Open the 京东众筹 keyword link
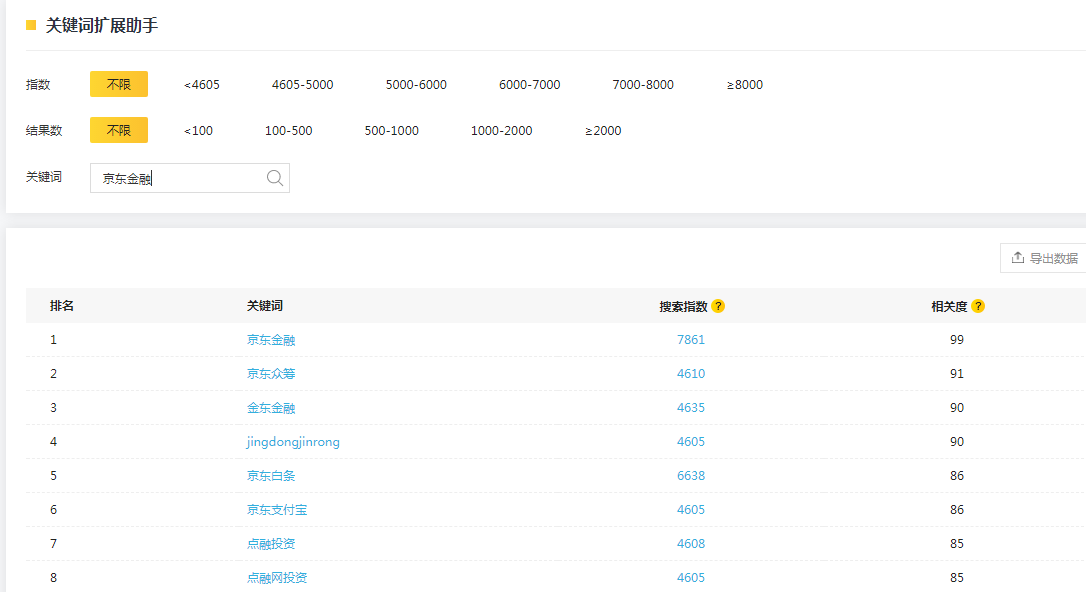 (271, 374)
